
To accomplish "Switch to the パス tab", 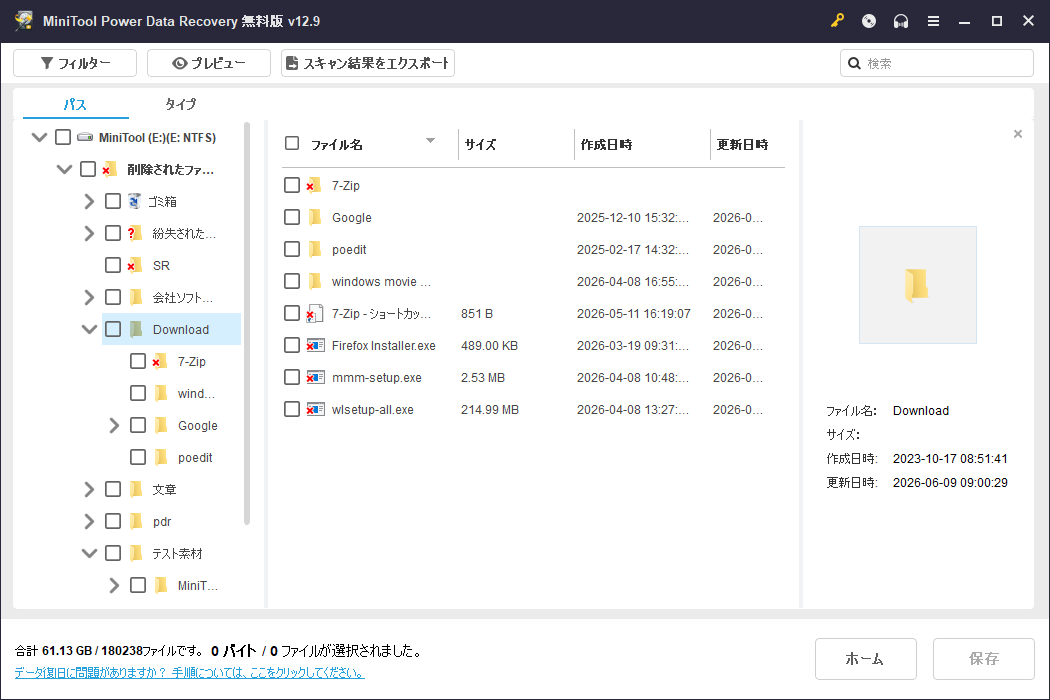I will coord(75,104).
